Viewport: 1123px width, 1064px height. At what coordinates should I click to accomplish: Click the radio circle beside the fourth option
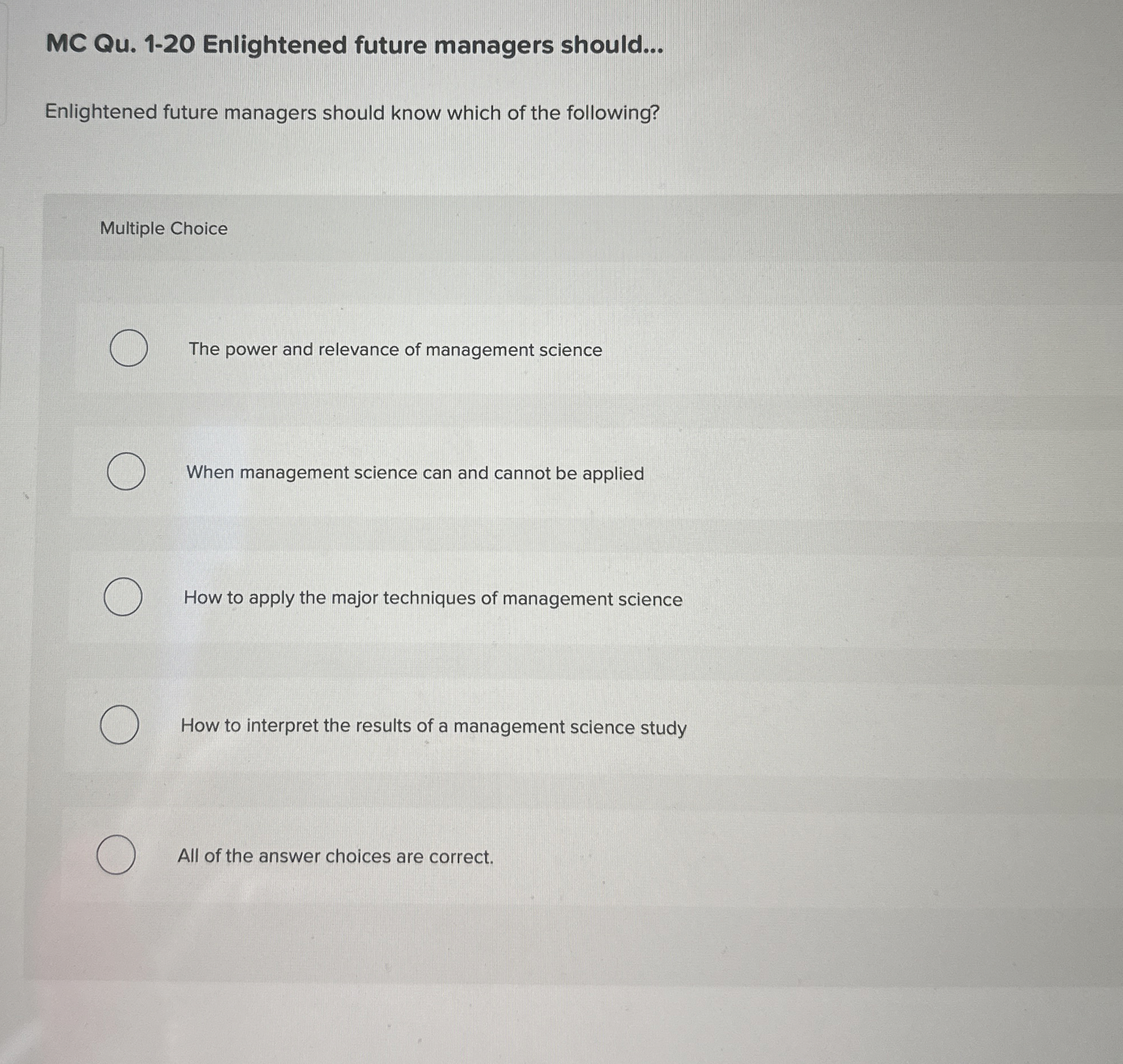[119, 726]
